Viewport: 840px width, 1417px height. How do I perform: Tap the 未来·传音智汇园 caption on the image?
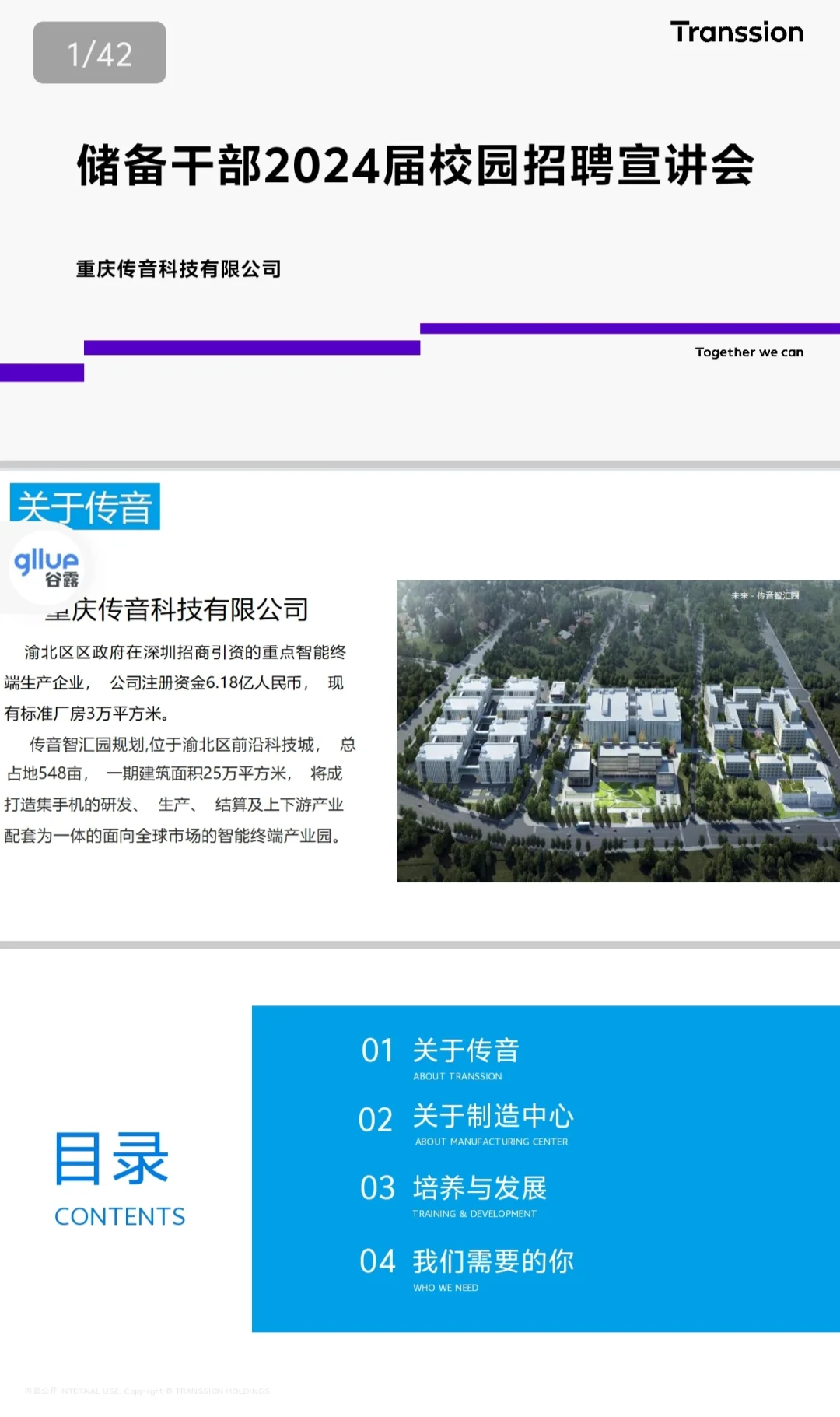[x=765, y=595]
